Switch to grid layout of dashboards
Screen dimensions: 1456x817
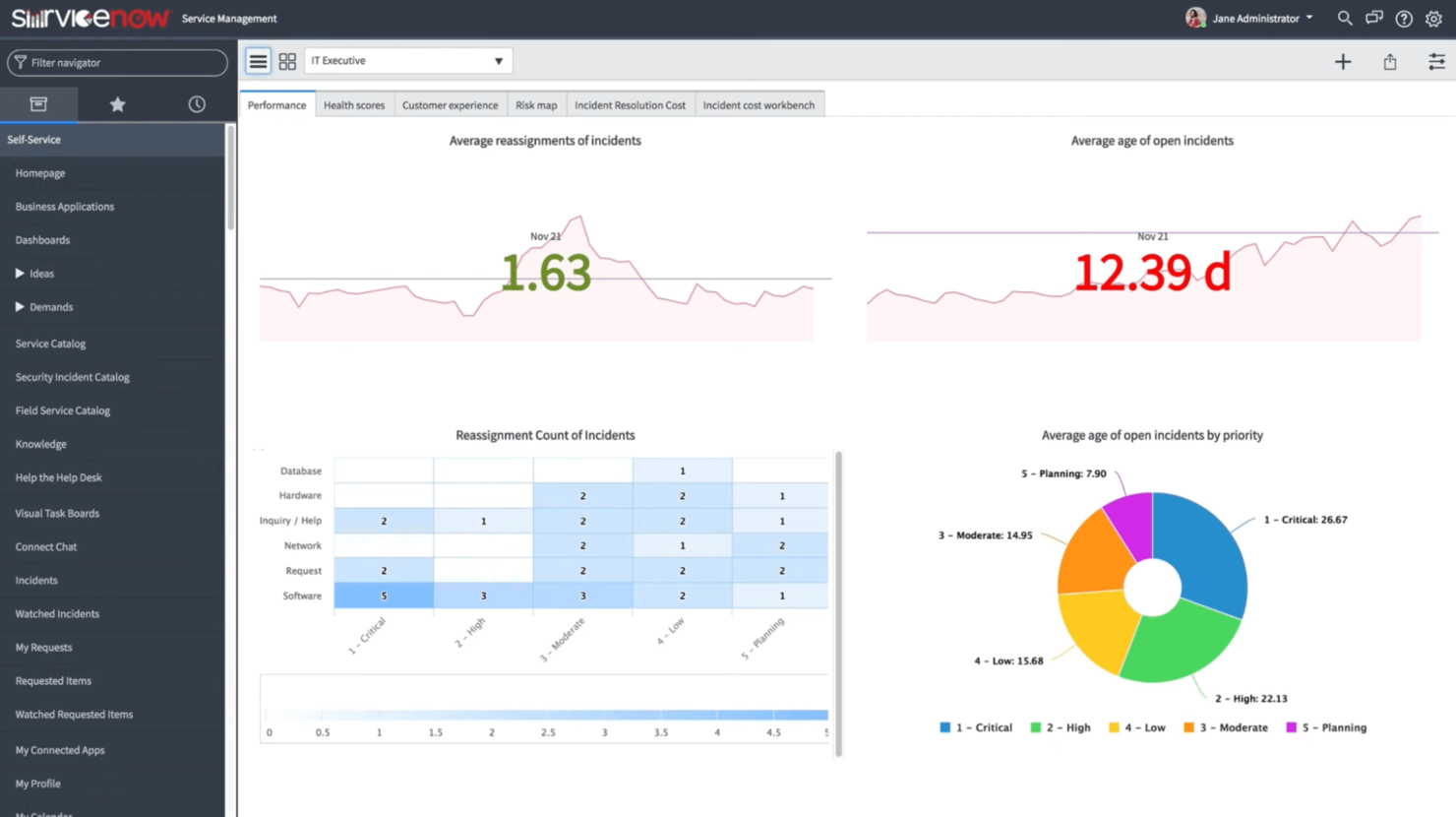click(x=287, y=60)
